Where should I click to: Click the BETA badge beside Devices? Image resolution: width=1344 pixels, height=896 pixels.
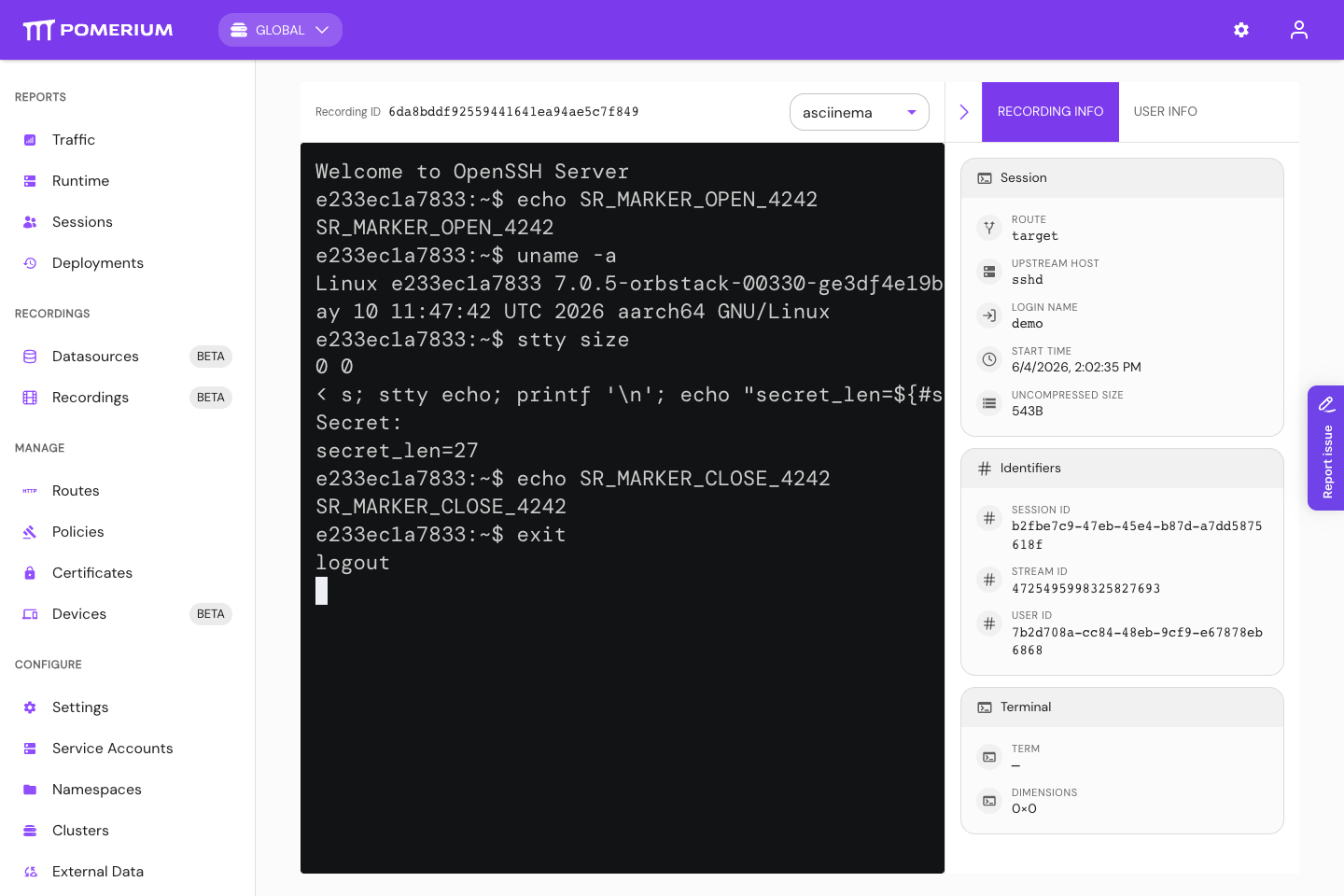click(x=211, y=614)
